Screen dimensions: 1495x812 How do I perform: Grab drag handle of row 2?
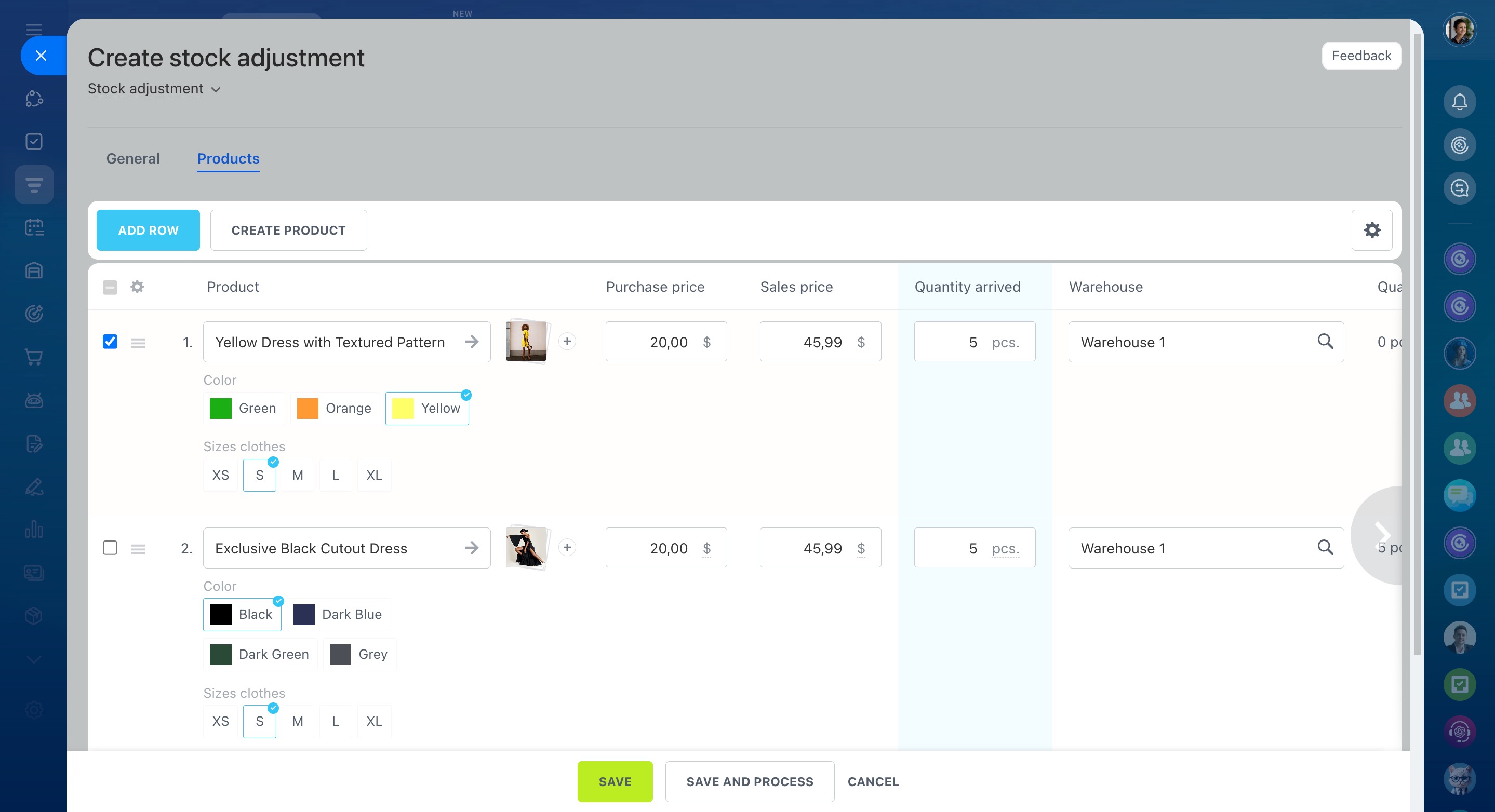pyautogui.click(x=138, y=549)
